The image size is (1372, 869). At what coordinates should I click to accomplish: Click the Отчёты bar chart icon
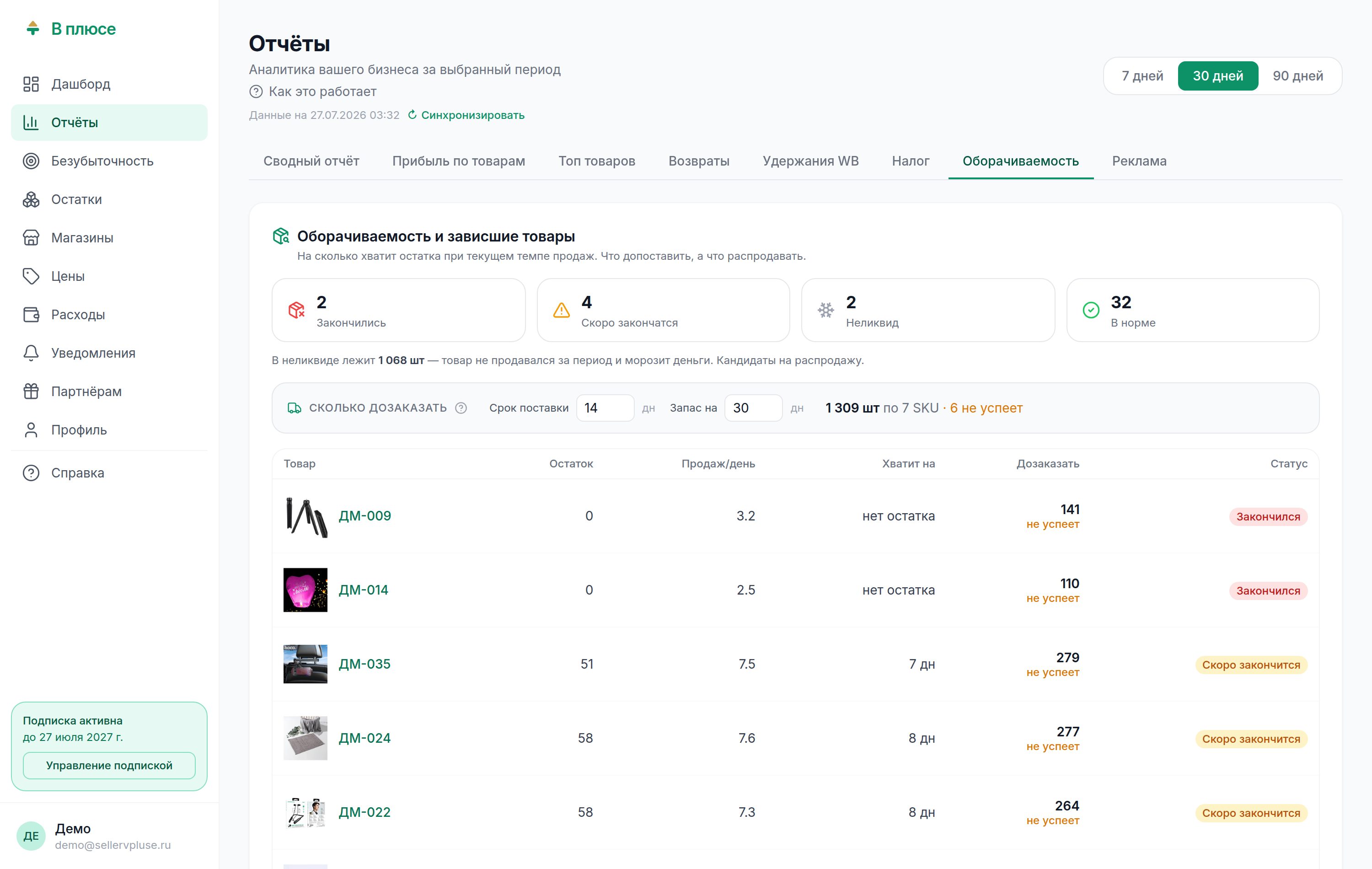pyautogui.click(x=31, y=123)
